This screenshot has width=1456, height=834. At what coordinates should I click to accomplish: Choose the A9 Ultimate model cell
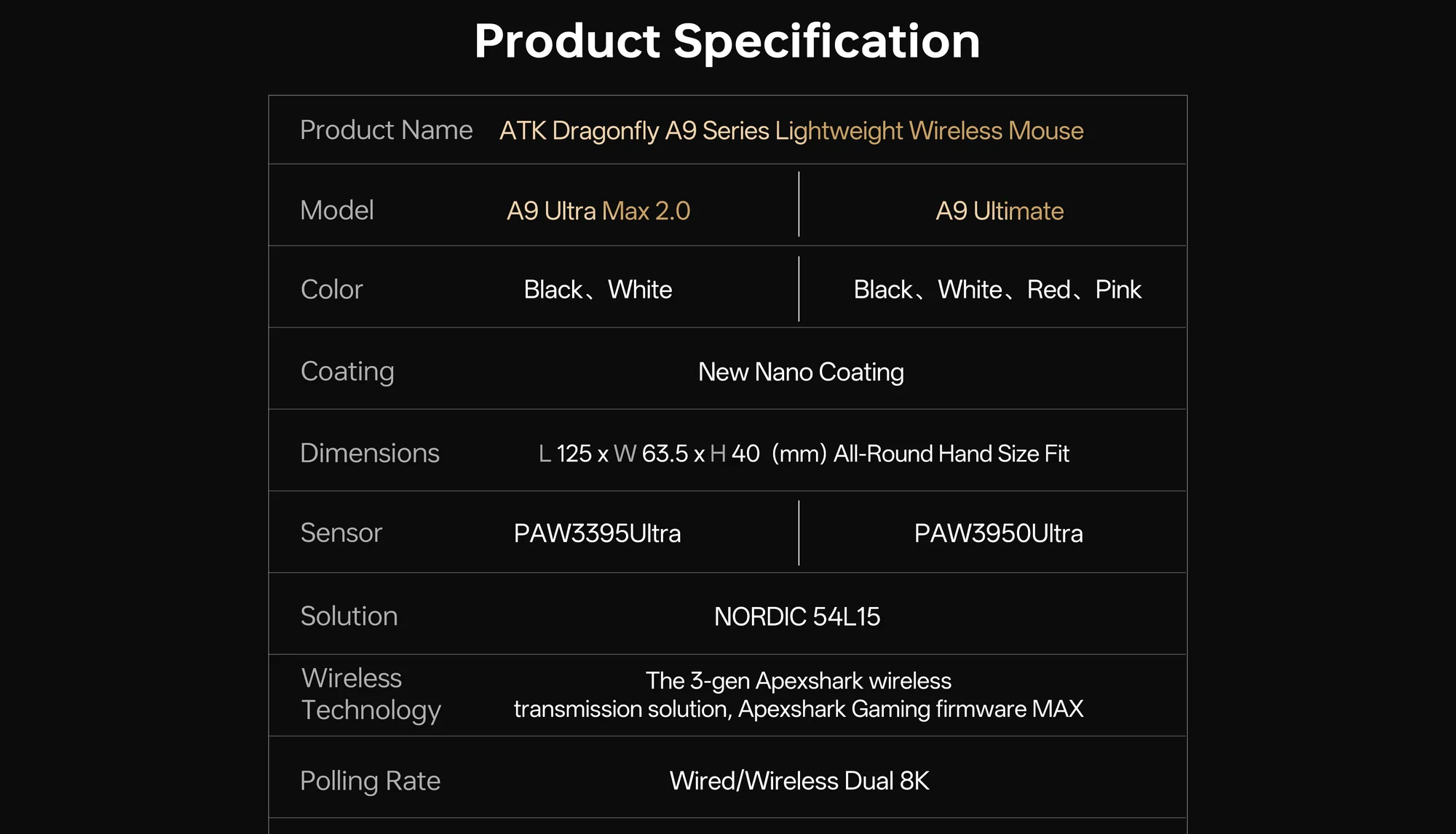click(x=1000, y=211)
